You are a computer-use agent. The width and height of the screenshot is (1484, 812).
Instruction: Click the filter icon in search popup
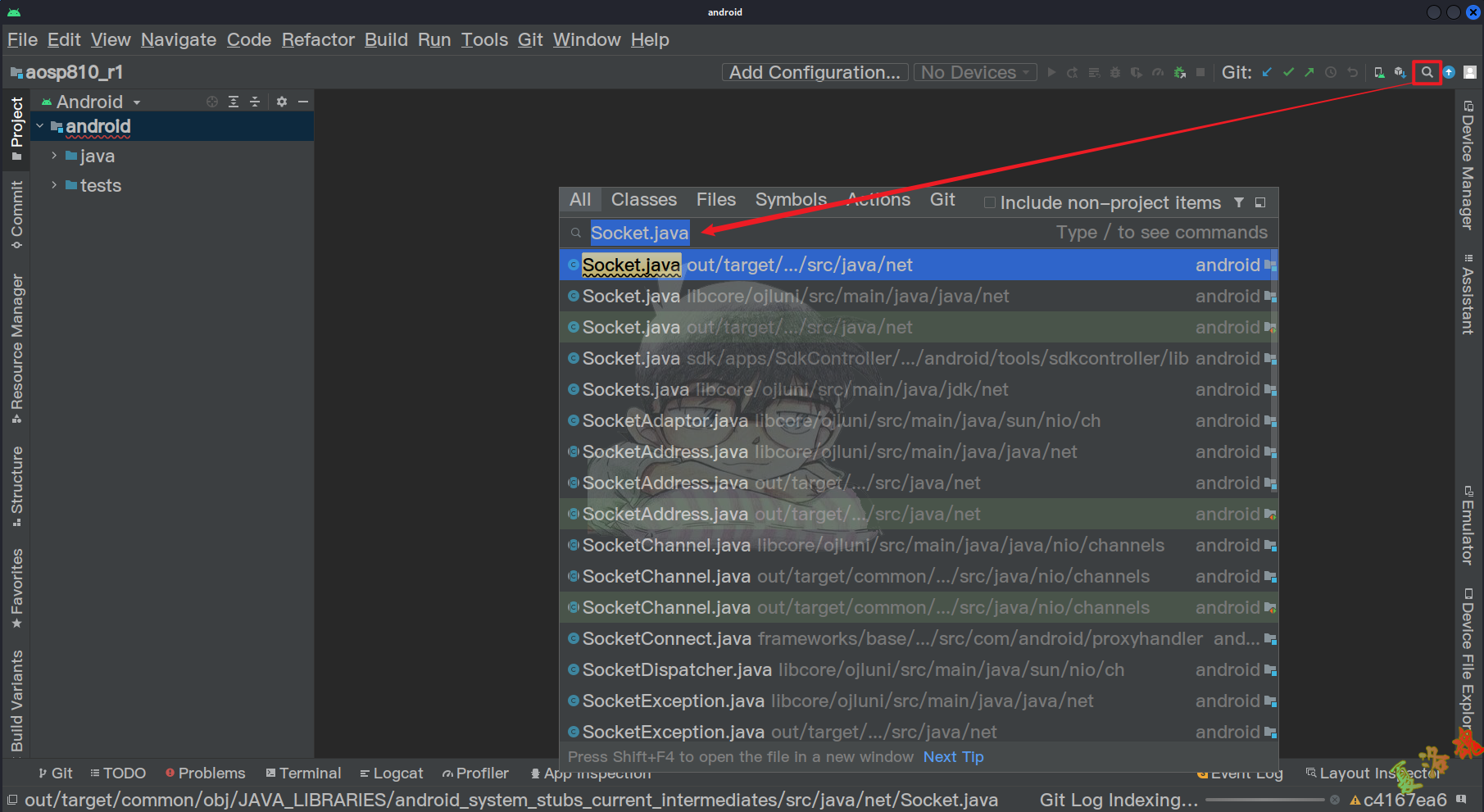(1239, 202)
